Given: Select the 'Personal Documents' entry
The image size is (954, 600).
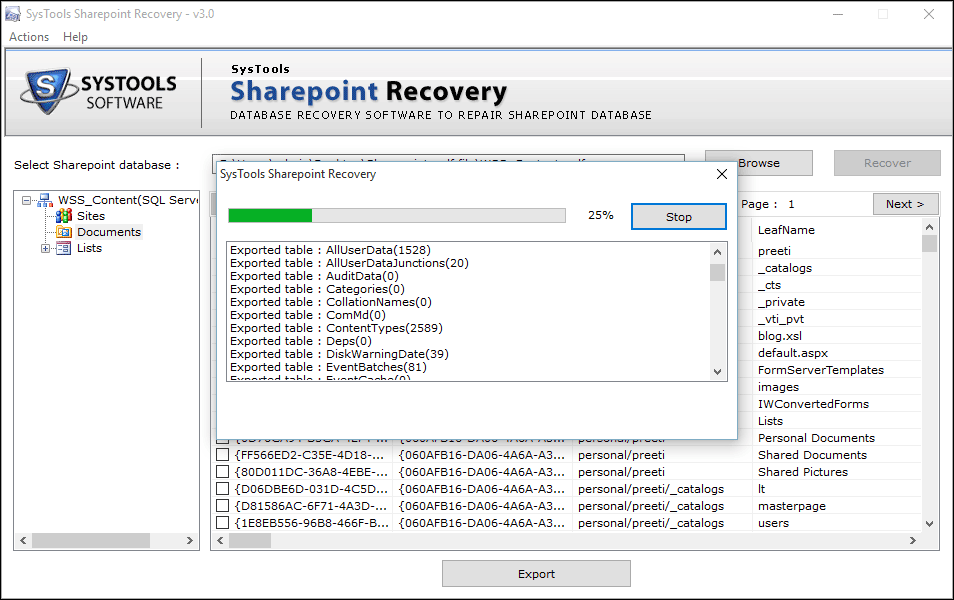Looking at the screenshot, I should pos(816,438).
